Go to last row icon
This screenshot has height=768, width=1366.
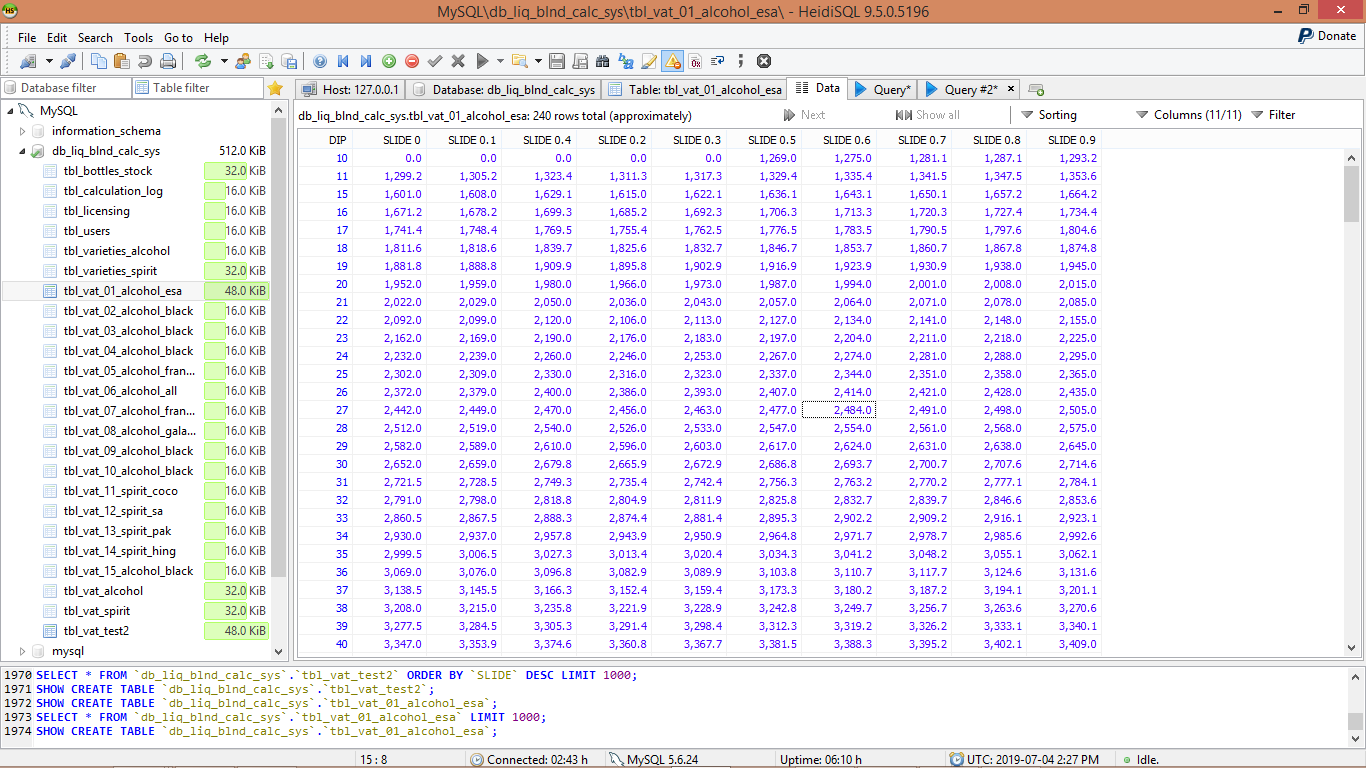click(366, 61)
